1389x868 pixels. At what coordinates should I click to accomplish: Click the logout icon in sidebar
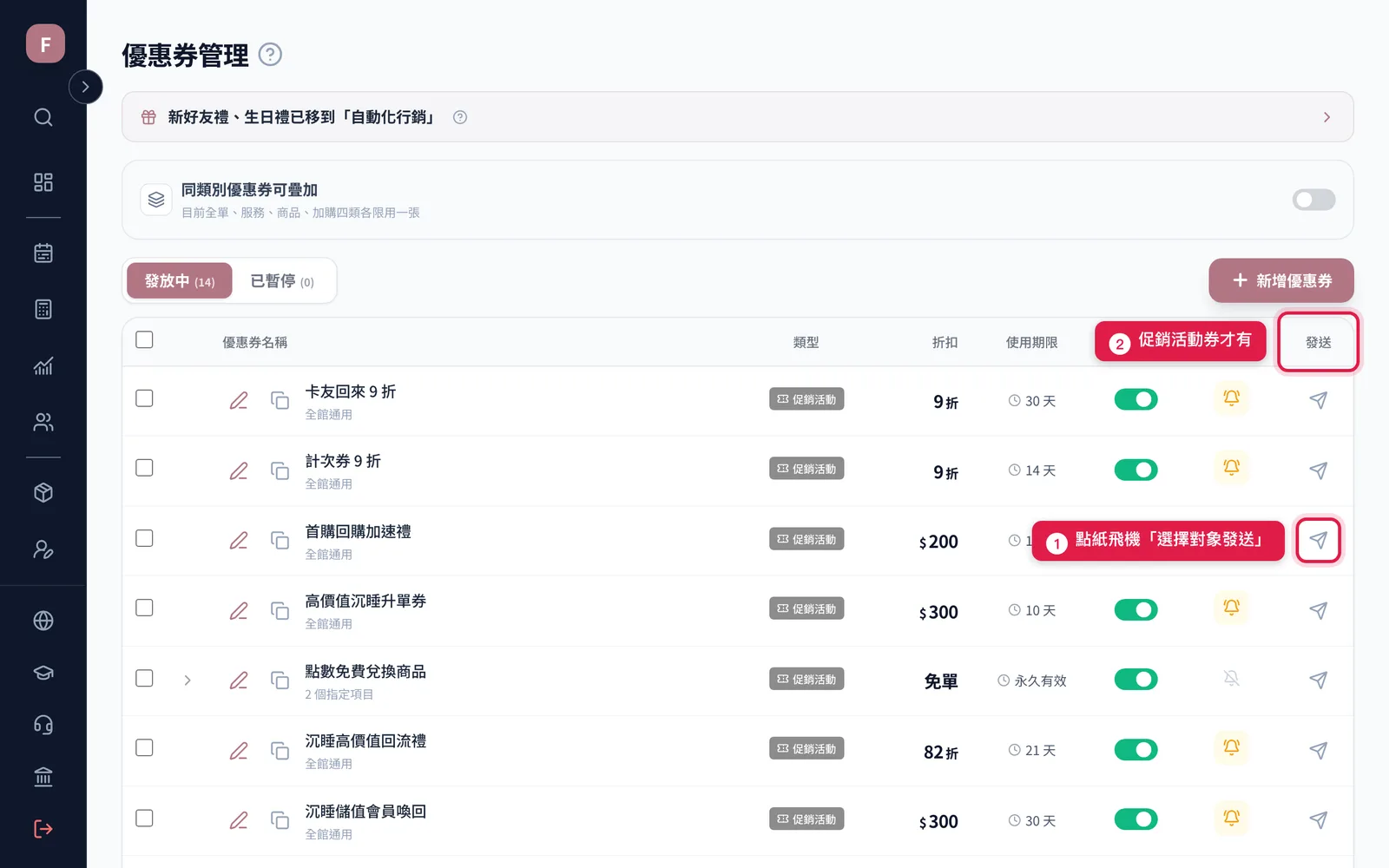click(43, 829)
